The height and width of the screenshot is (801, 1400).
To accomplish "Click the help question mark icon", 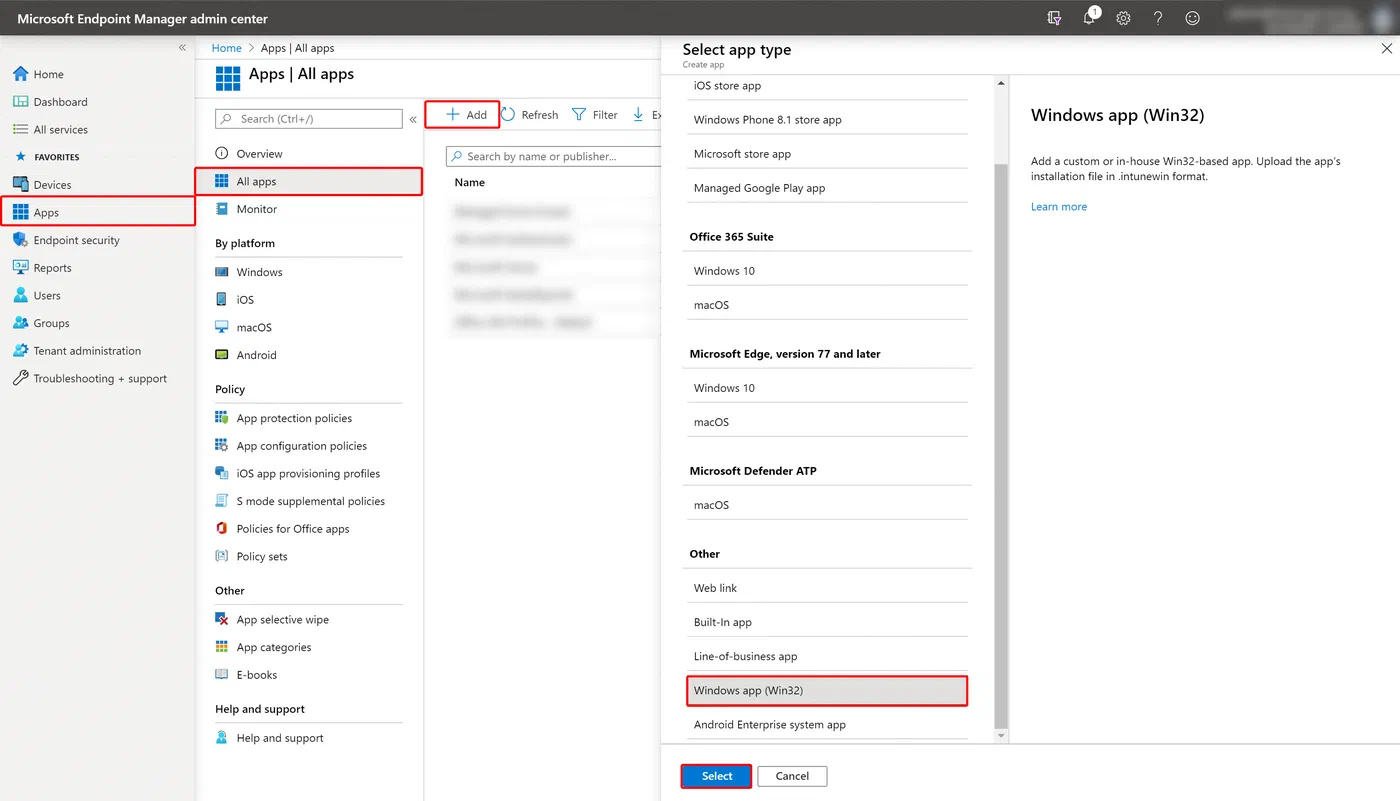I will coord(1158,18).
